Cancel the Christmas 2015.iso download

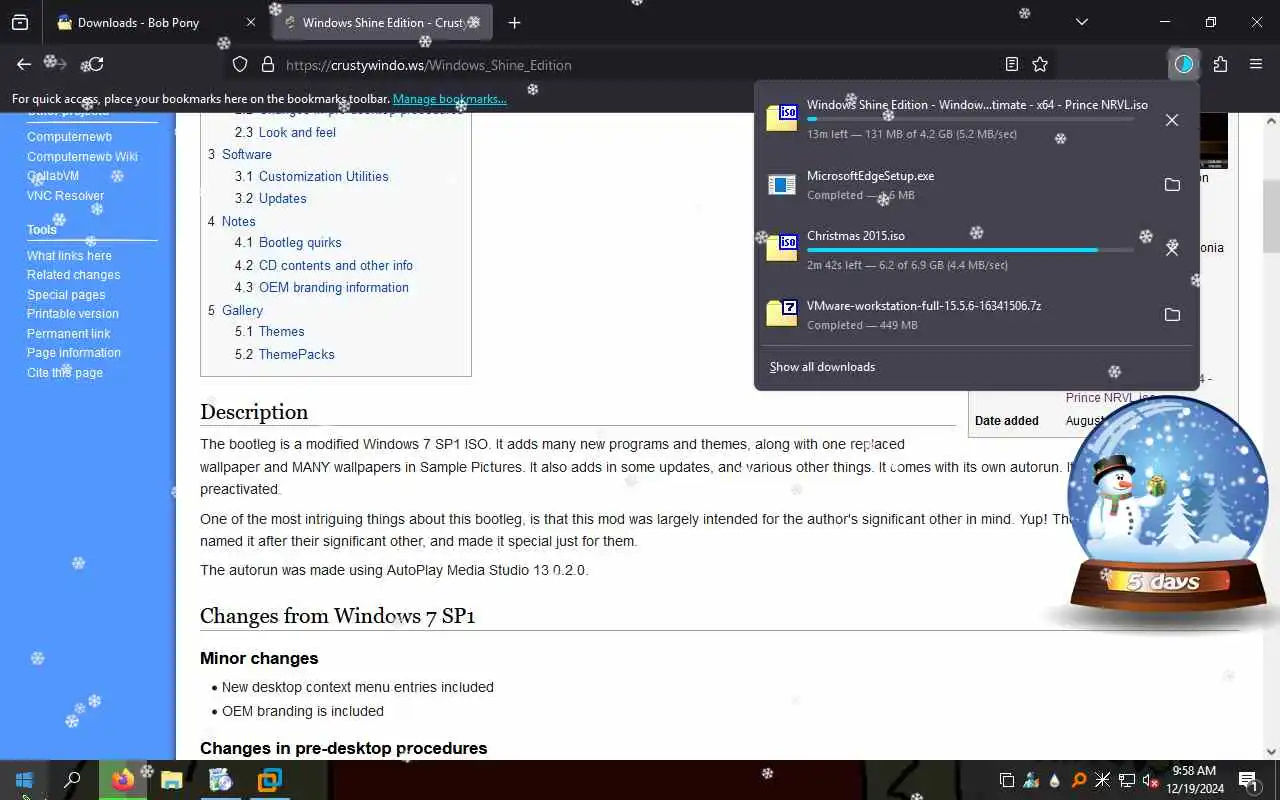(1172, 249)
